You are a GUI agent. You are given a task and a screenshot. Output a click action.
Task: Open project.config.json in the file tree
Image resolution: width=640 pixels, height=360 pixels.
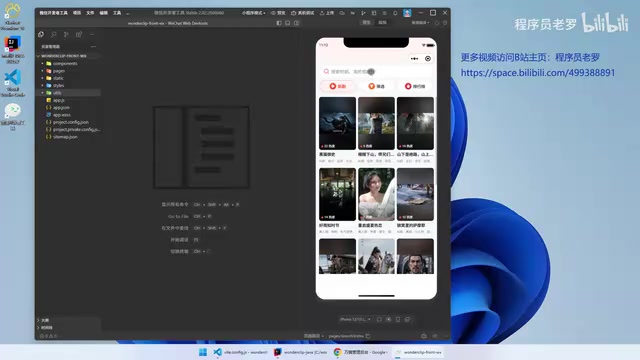coord(71,122)
